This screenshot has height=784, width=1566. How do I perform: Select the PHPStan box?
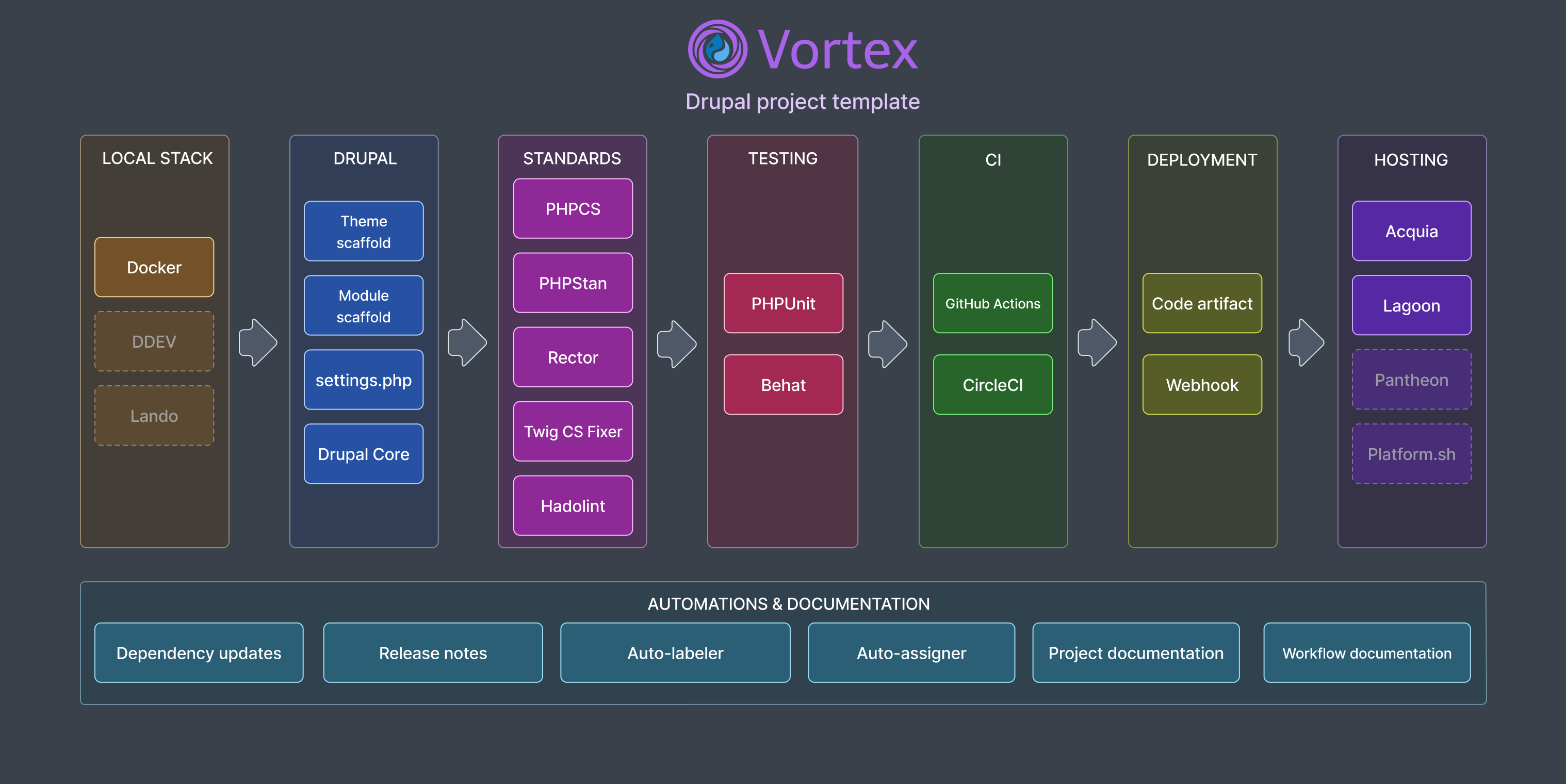[573, 283]
